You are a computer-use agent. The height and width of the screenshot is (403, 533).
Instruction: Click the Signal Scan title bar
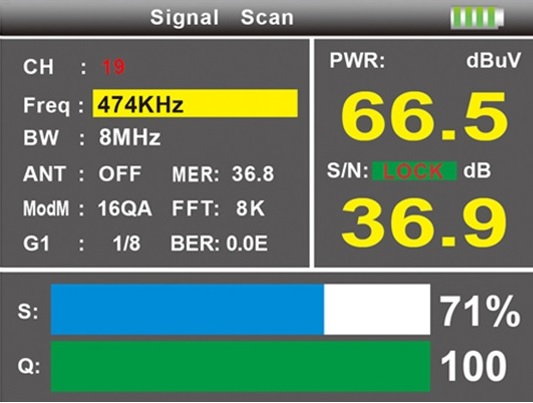(222, 18)
